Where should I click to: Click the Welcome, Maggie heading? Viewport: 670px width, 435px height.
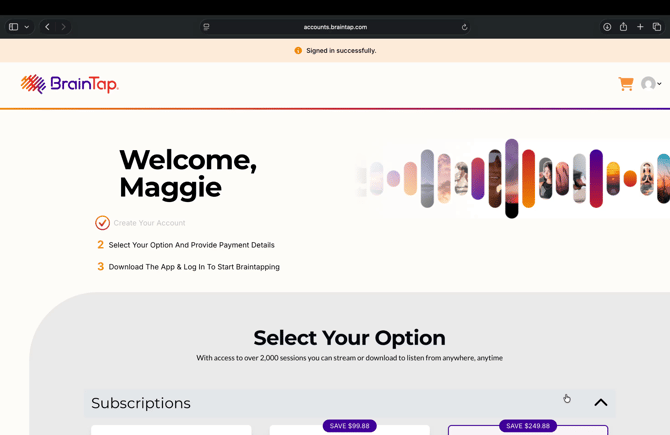188,173
